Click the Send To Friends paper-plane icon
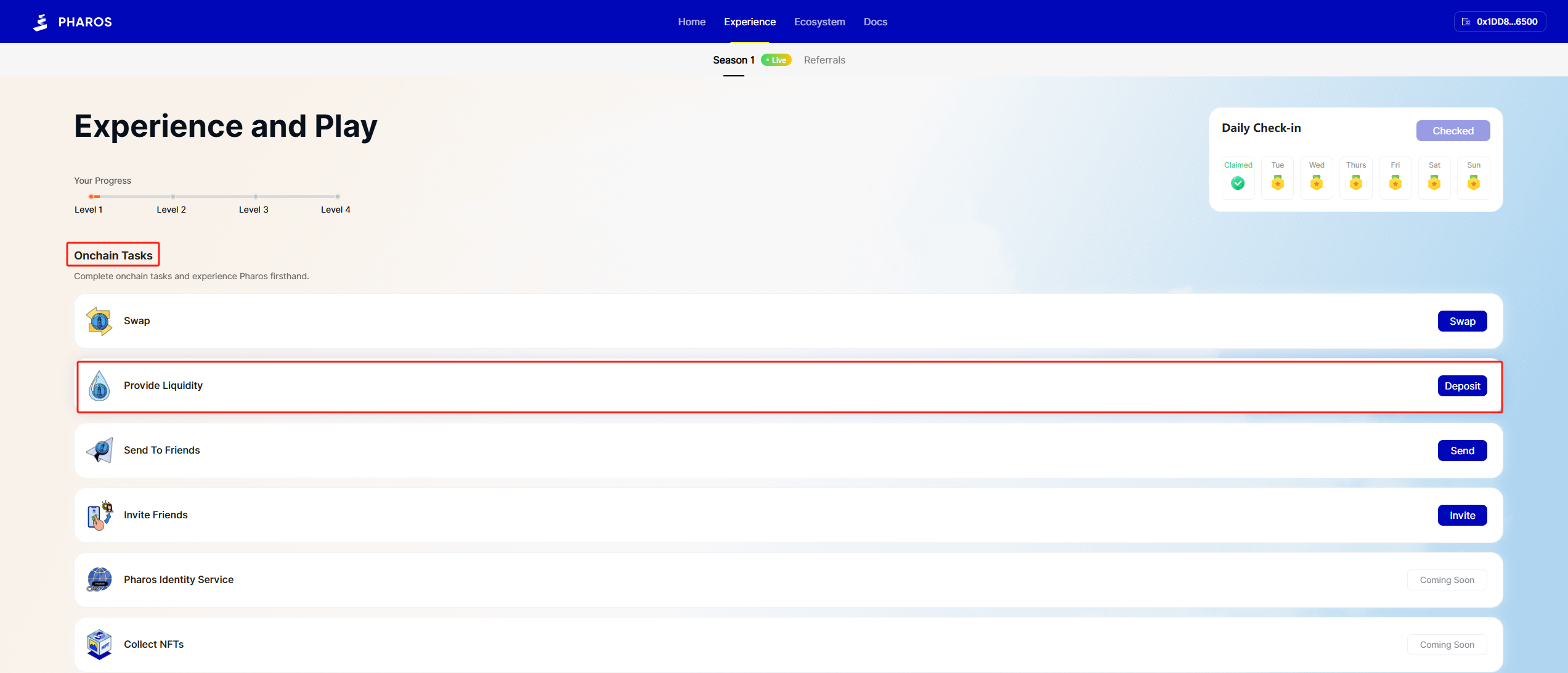 coord(100,451)
